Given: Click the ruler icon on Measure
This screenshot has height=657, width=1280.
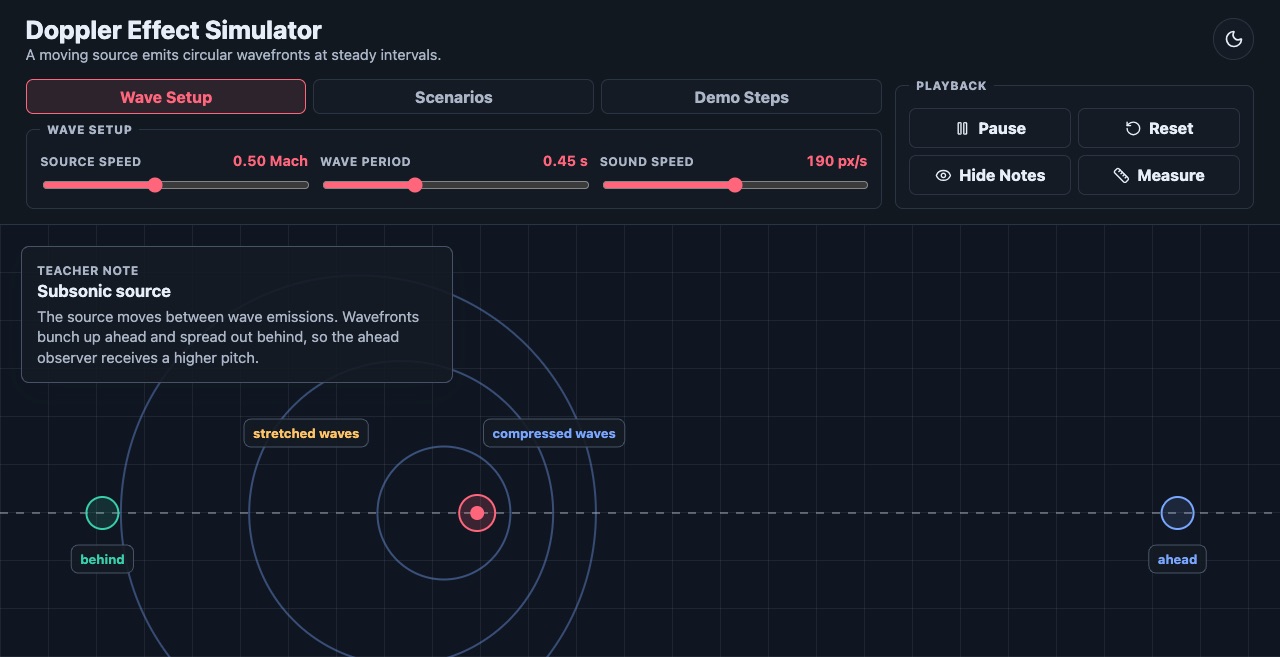Looking at the screenshot, I should (x=1121, y=175).
